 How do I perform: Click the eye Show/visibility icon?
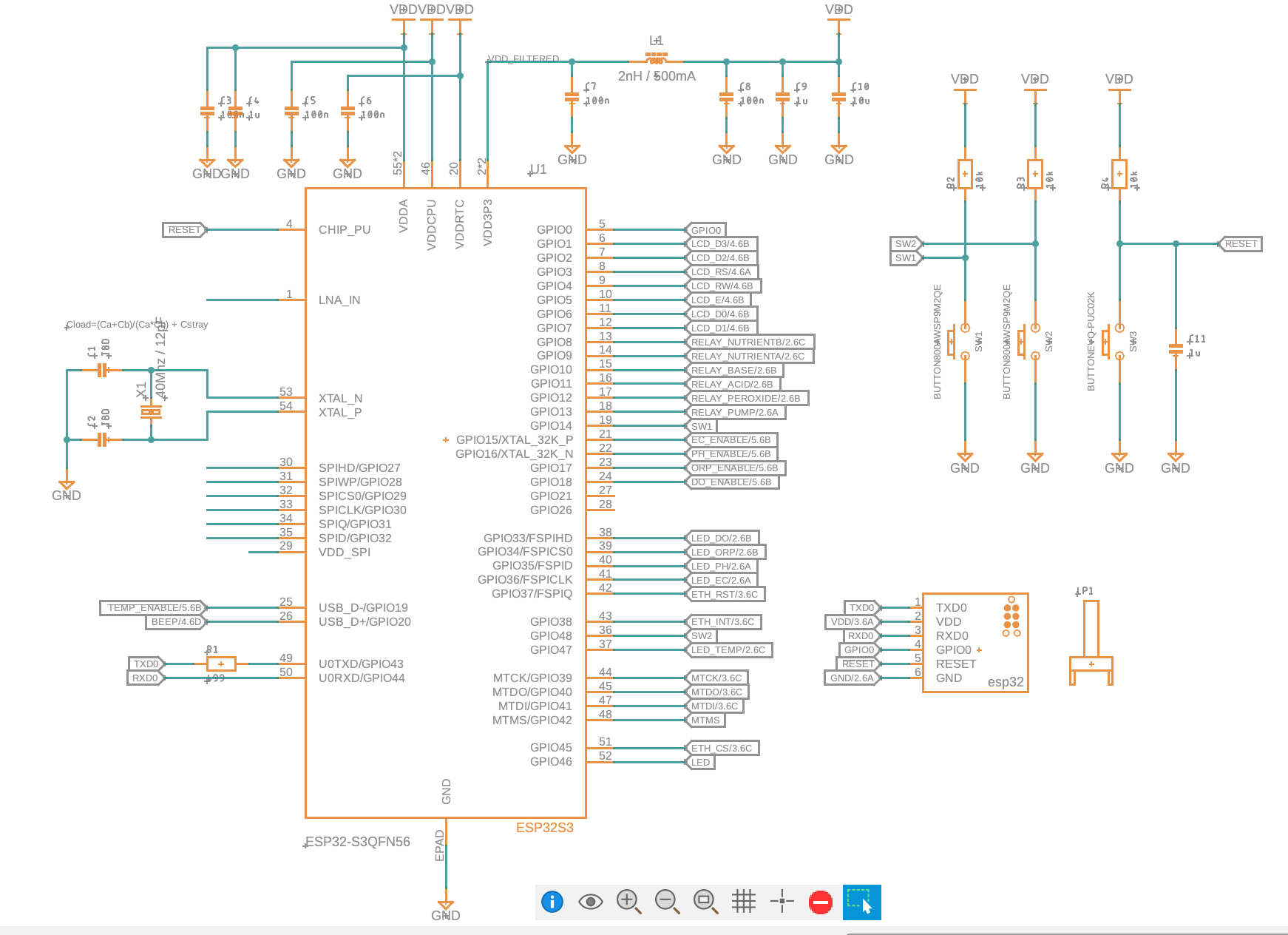click(590, 902)
